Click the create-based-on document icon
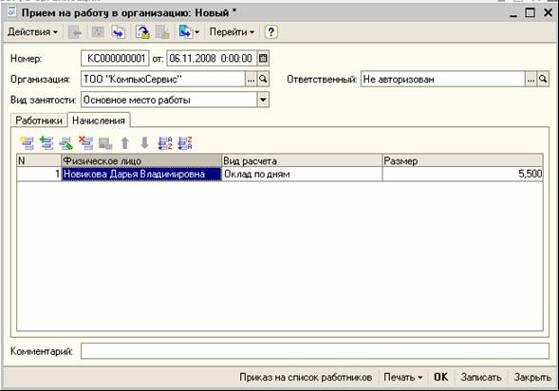 coord(185,32)
